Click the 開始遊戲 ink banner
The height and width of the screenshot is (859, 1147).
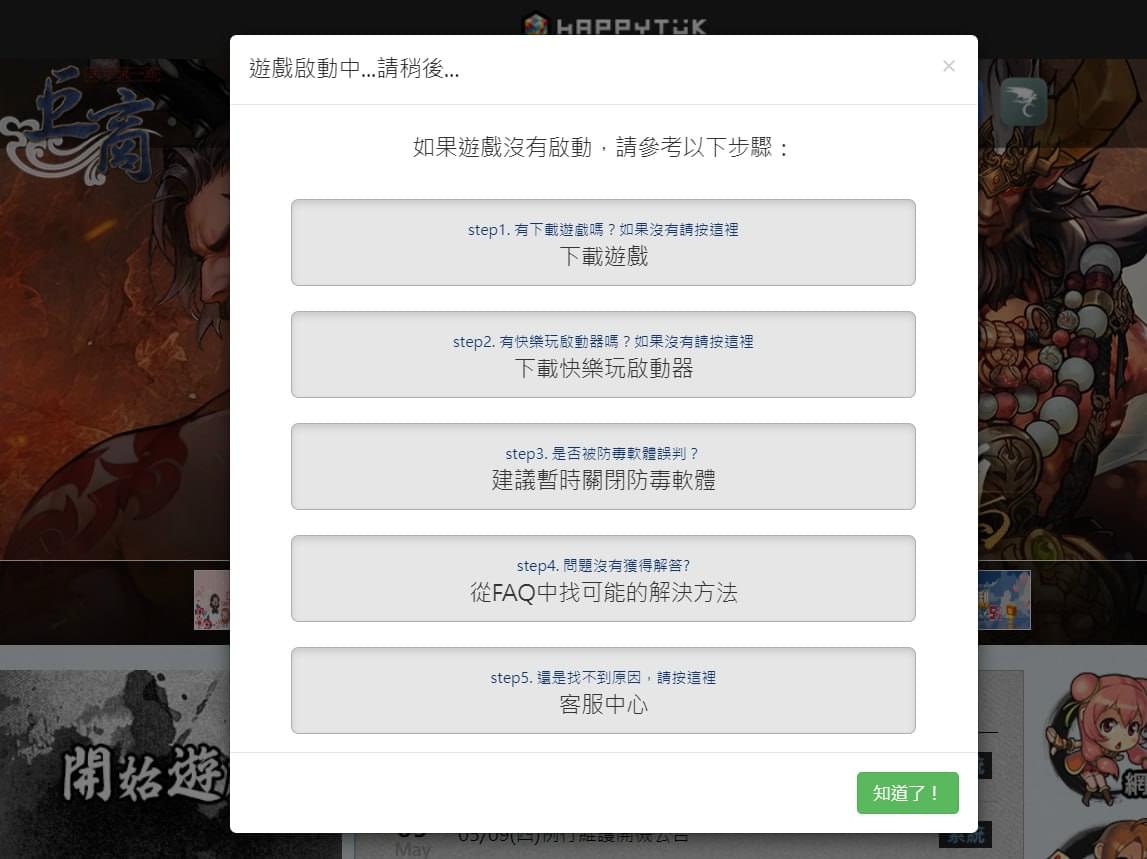click(115, 765)
